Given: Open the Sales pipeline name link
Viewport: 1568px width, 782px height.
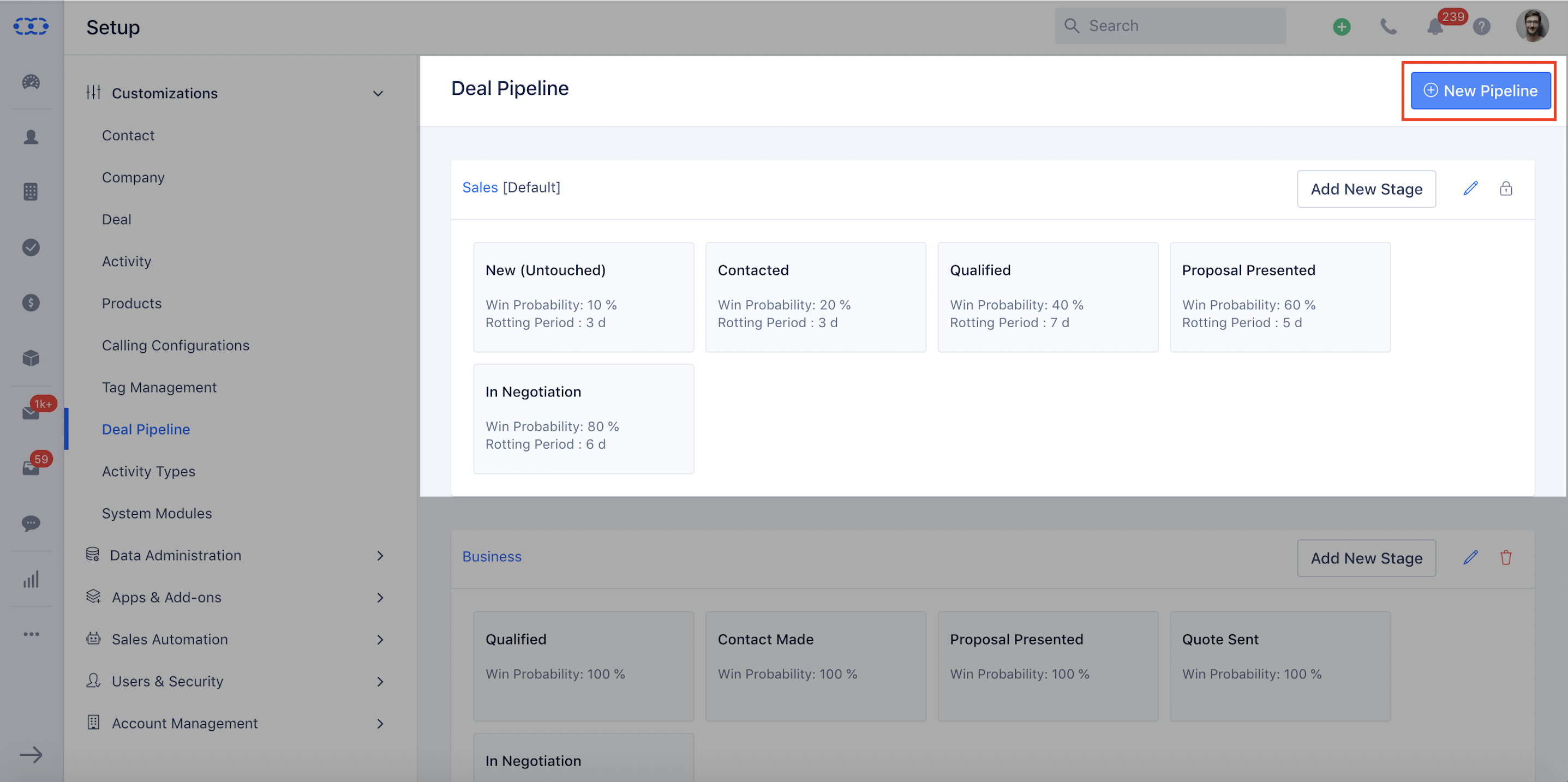Looking at the screenshot, I should (x=480, y=188).
